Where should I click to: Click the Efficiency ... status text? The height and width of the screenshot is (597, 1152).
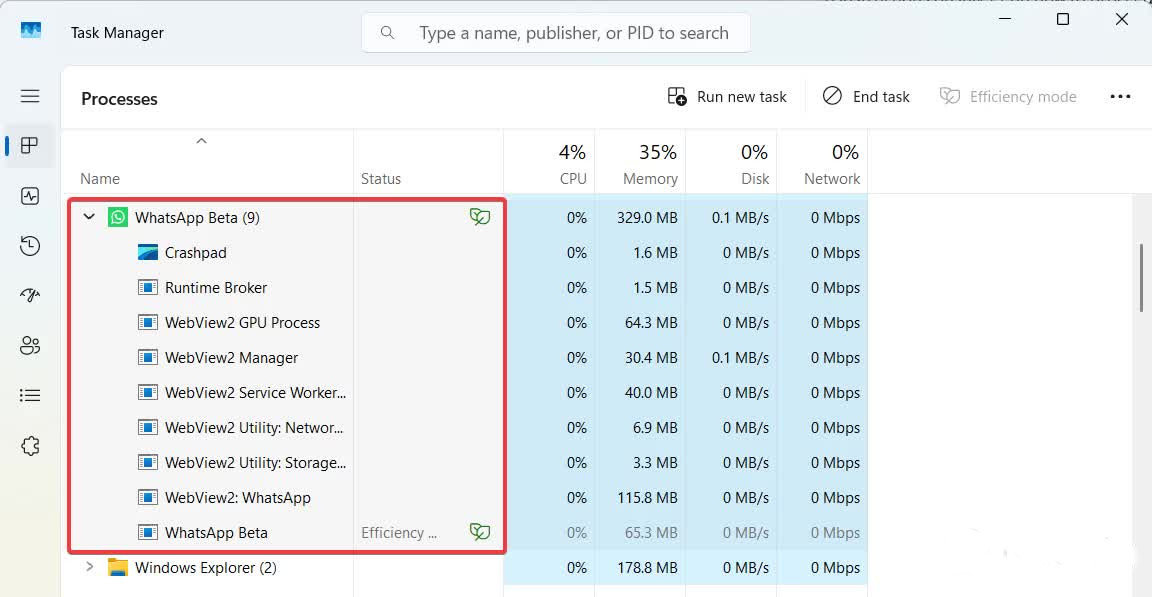click(399, 532)
